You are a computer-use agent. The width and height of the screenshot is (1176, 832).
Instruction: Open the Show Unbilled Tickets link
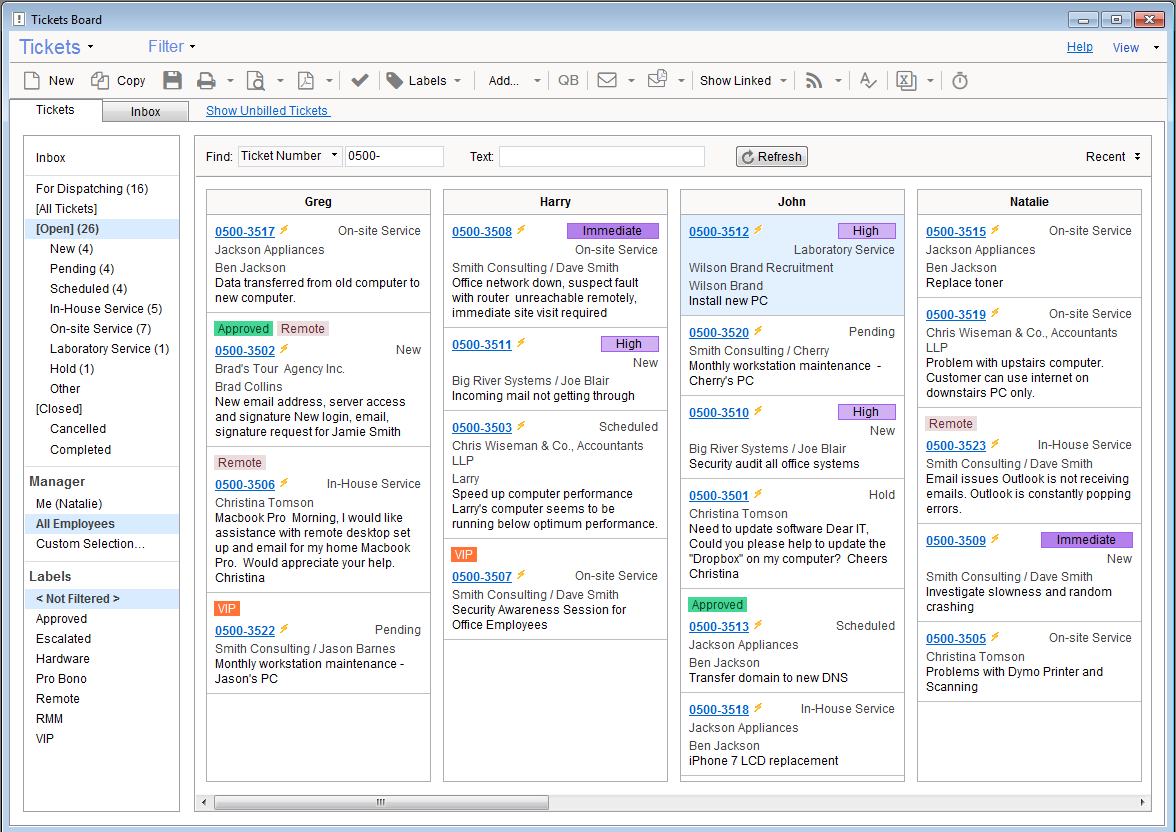[267, 111]
